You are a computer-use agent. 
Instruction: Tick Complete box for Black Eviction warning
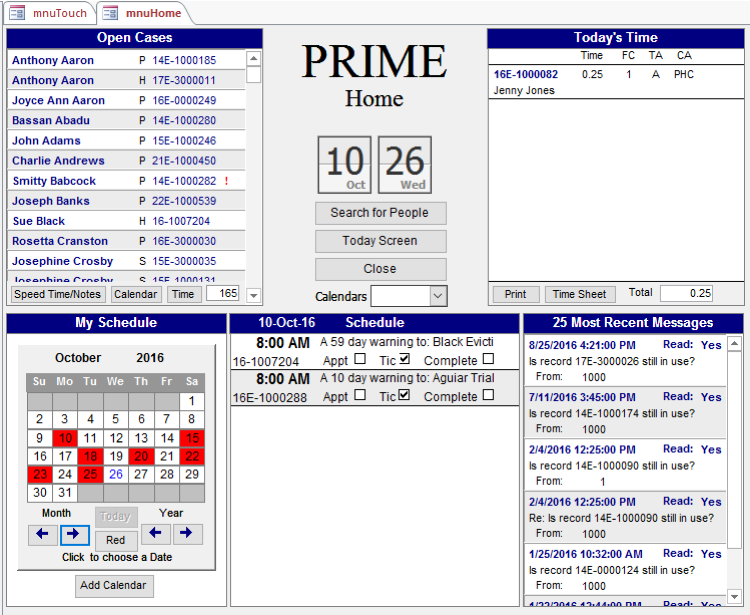[488, 360]
